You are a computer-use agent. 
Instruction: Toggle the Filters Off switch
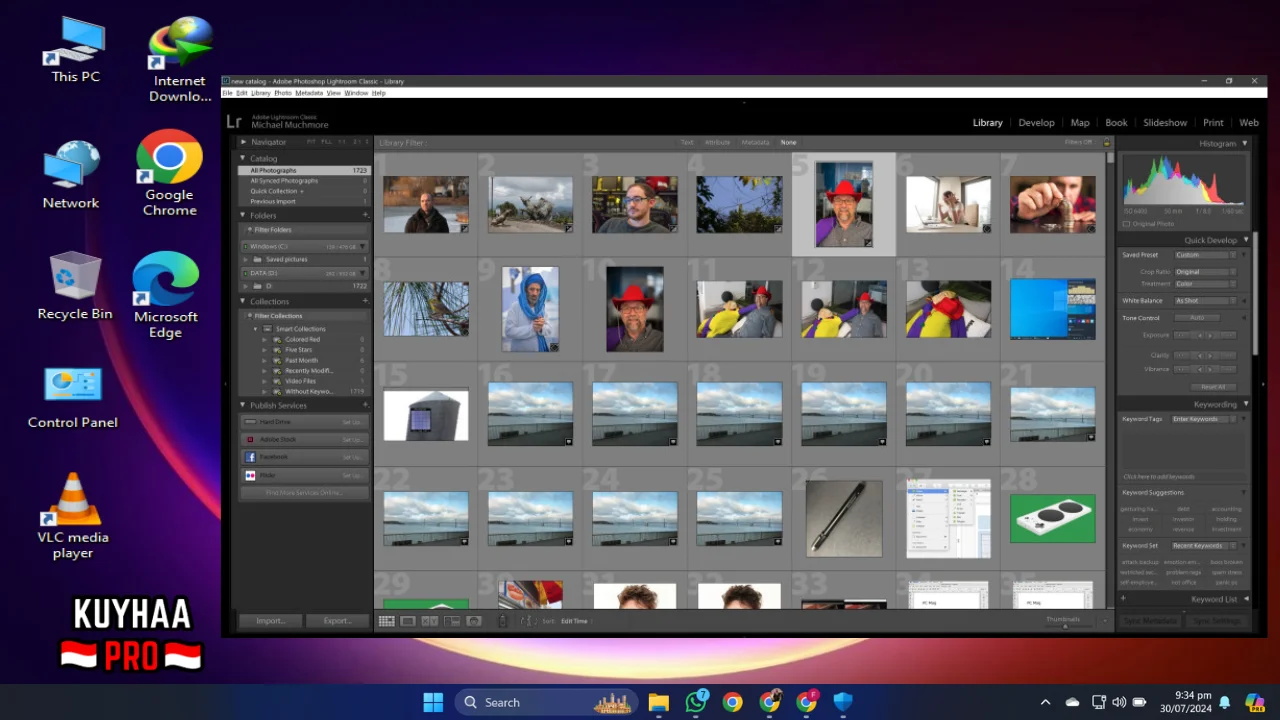(x=1078, y=142)
